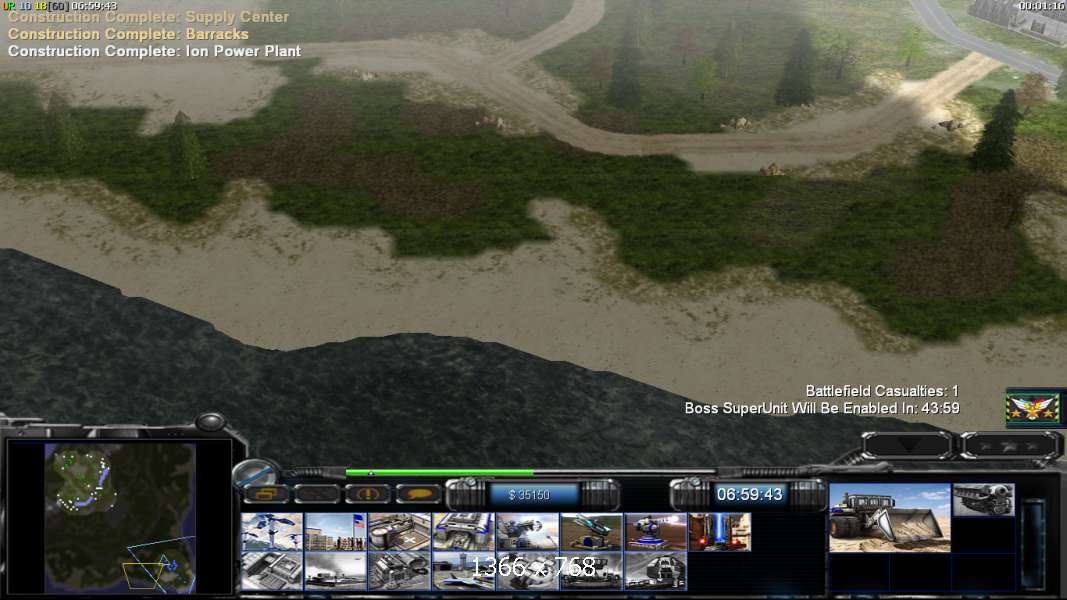Pick greyed smoky building icon below Barracks
1067x600 pixels.
click(x=335, y=571)
